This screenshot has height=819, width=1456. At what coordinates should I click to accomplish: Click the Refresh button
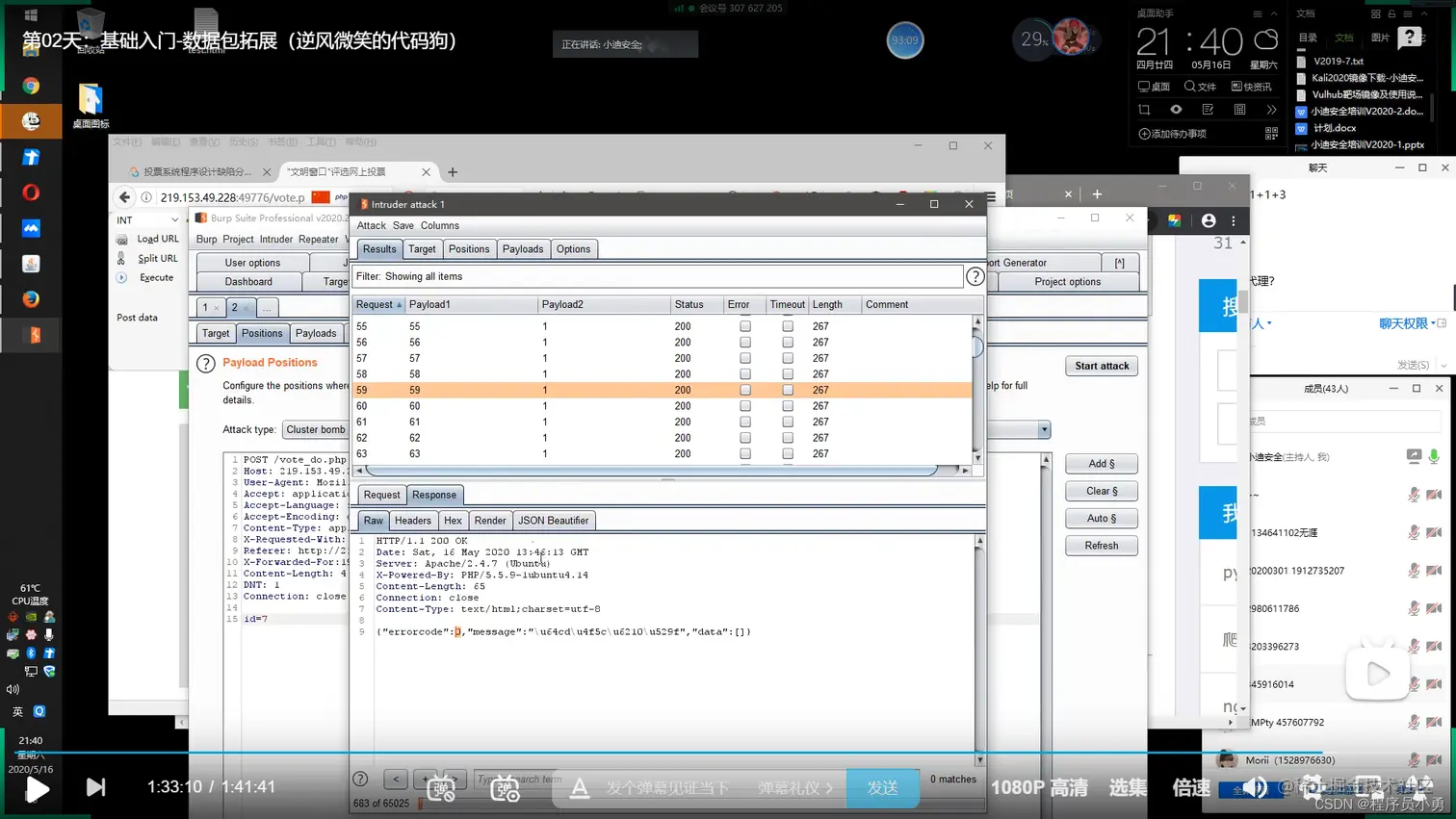1102,546
